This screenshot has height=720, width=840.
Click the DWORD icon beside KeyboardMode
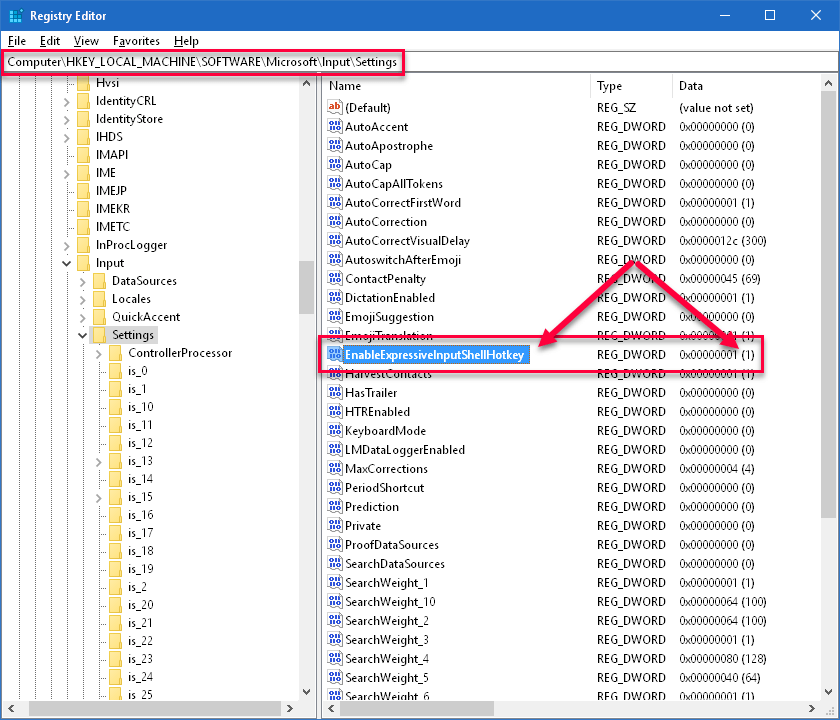pos(335,431)
